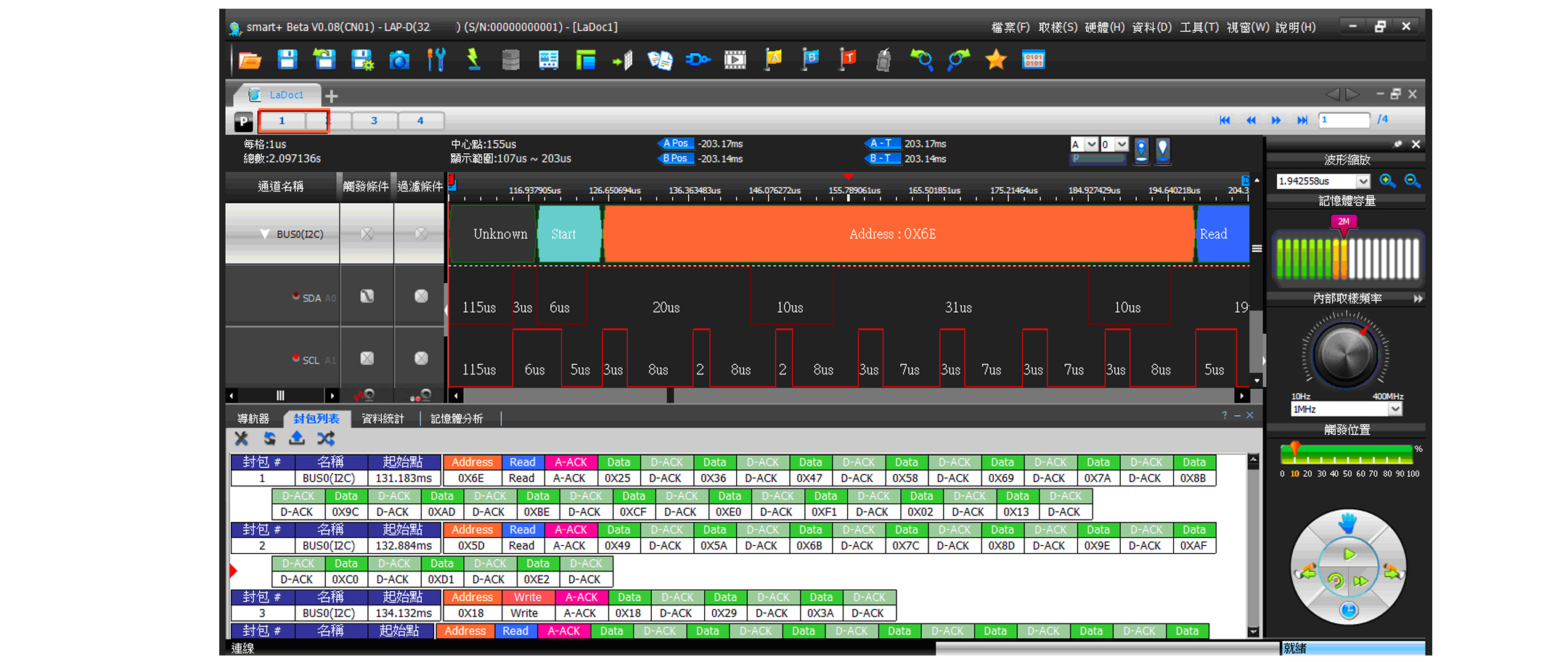Click the export upload icon in packet list
The image size is (1568, 662).
pyautogui.click(x=297, y=438)
